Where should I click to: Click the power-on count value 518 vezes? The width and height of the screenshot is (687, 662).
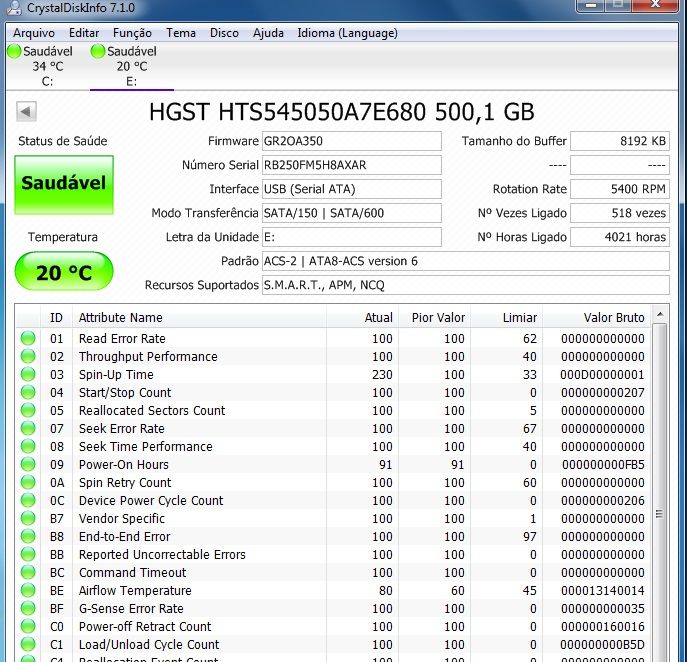(x=620, y=213)
